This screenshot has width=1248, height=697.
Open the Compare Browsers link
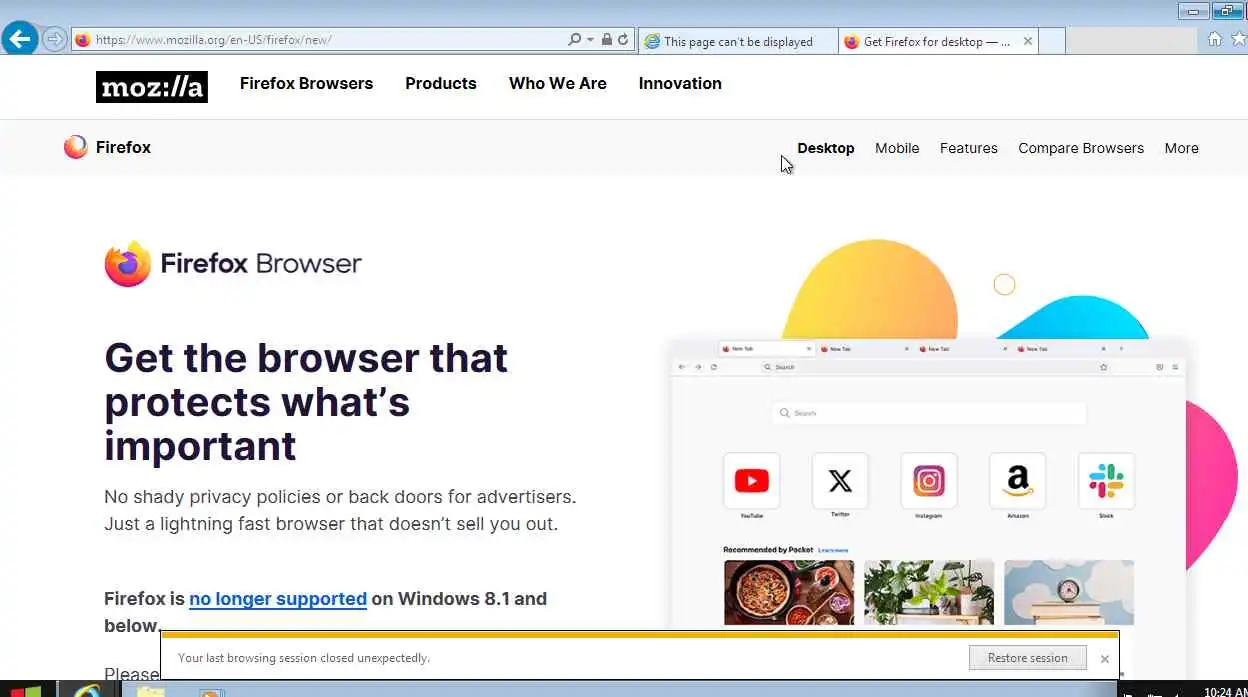coord(1081,148)
